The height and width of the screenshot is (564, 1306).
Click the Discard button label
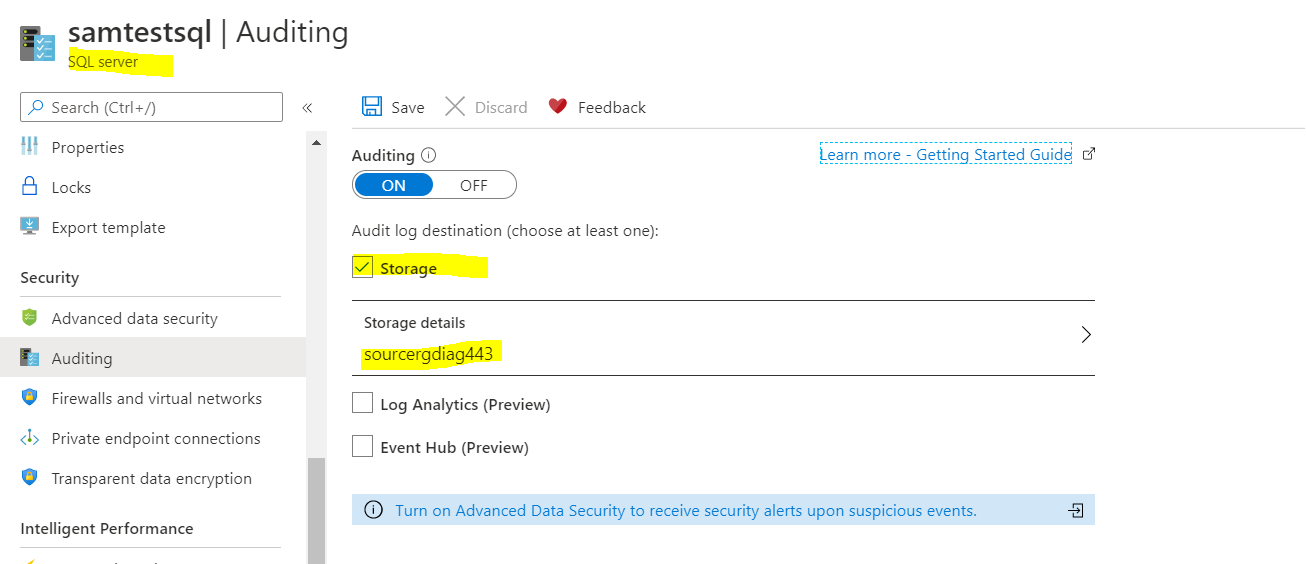501,108
